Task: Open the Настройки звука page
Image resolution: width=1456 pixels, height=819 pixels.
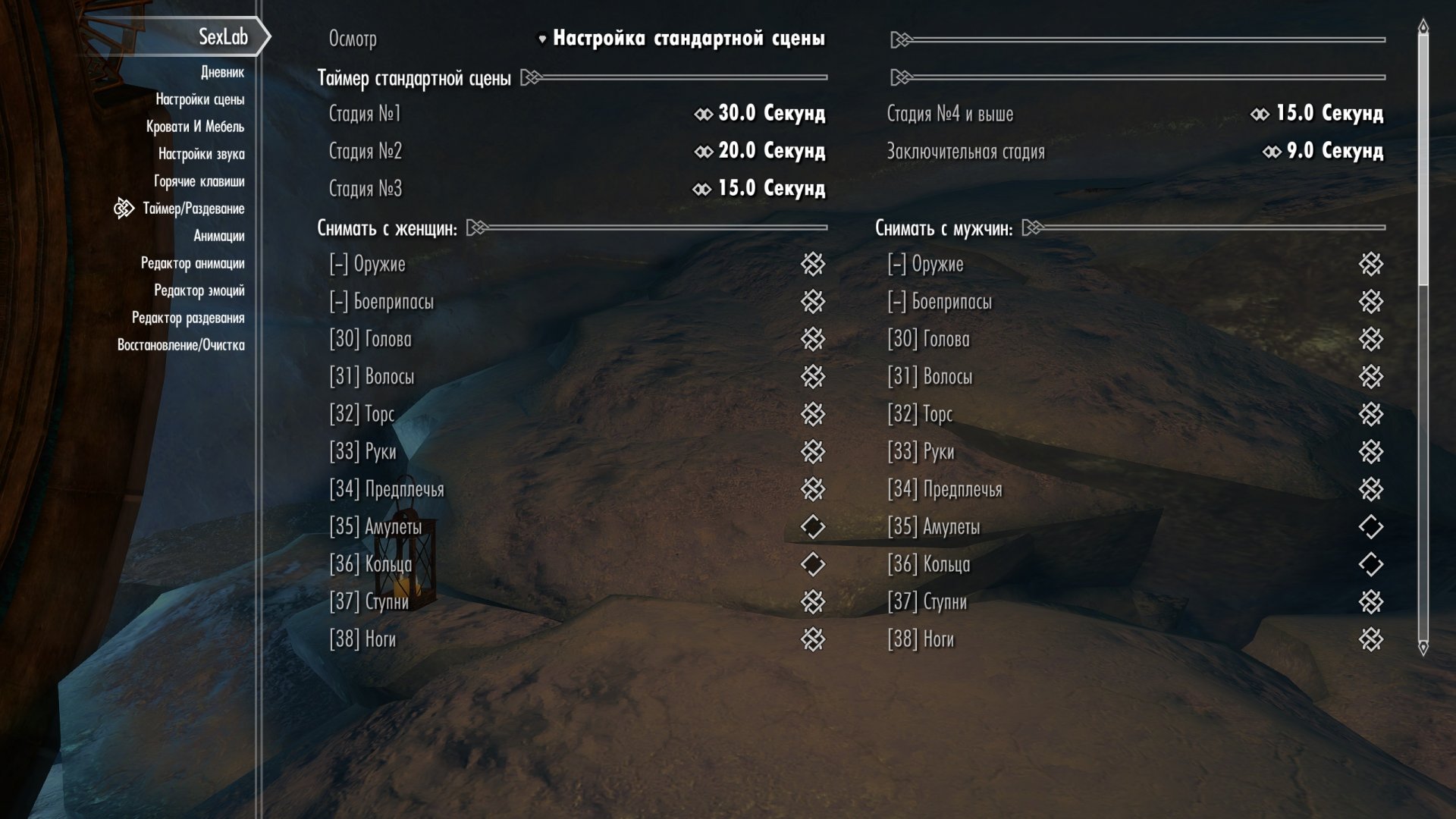Action: 202,154
